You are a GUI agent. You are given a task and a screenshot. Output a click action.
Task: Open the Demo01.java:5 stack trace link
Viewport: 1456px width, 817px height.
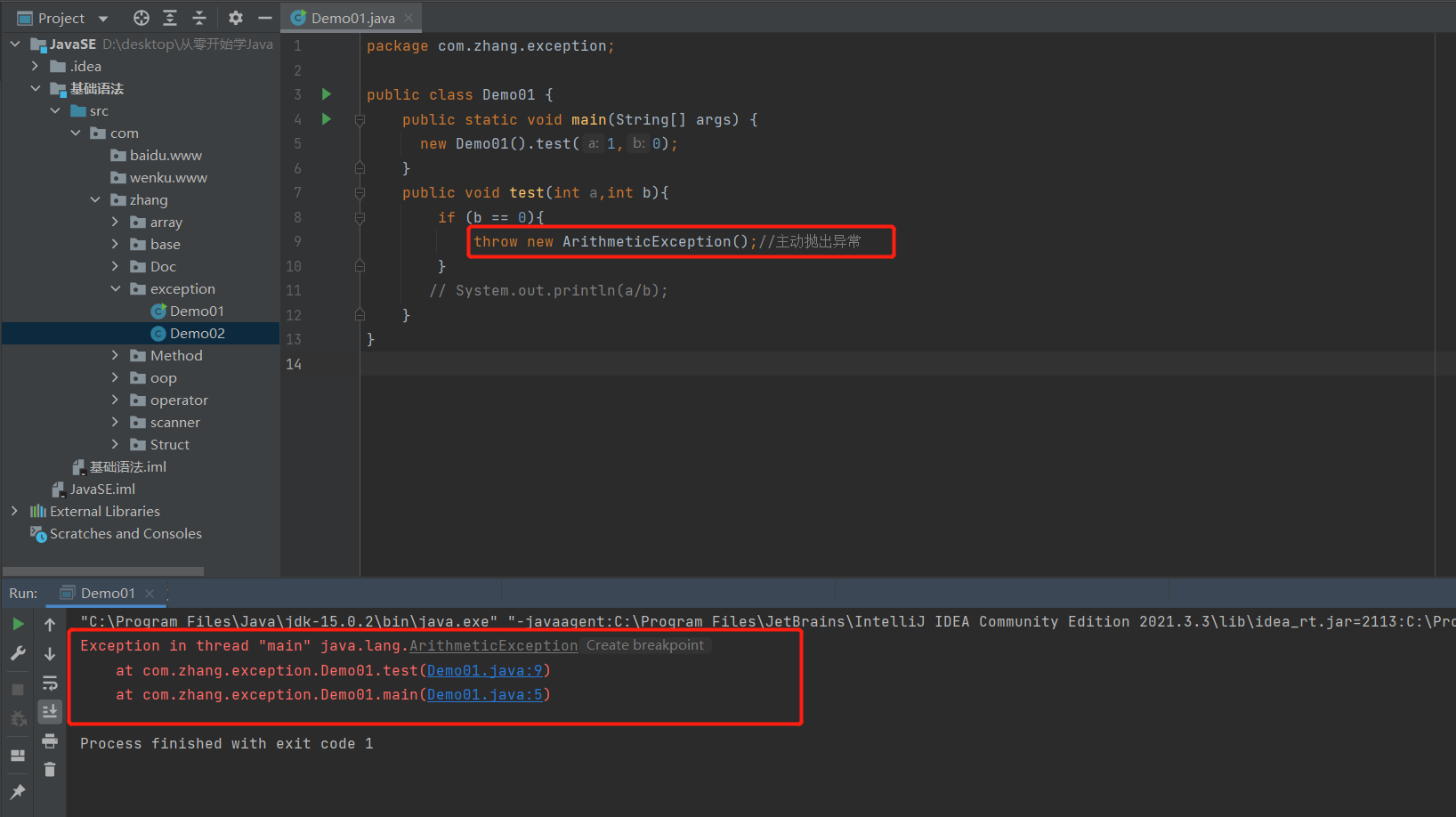(x=484, y=694)
